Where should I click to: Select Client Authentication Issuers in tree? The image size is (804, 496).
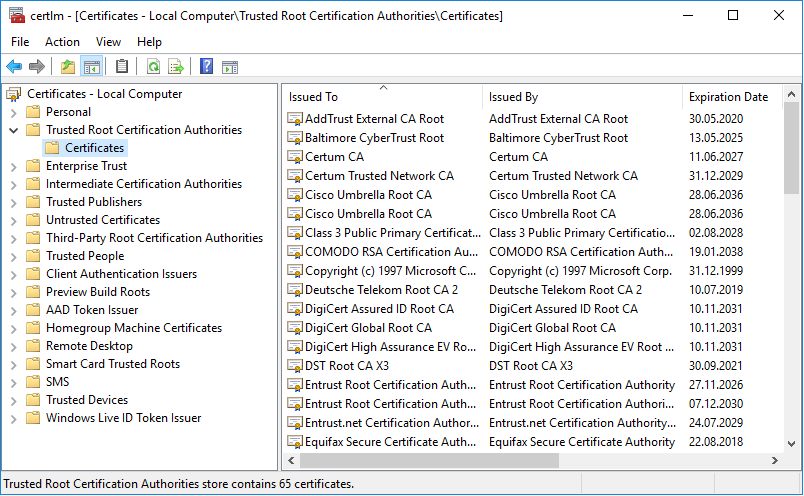point(122,274)
